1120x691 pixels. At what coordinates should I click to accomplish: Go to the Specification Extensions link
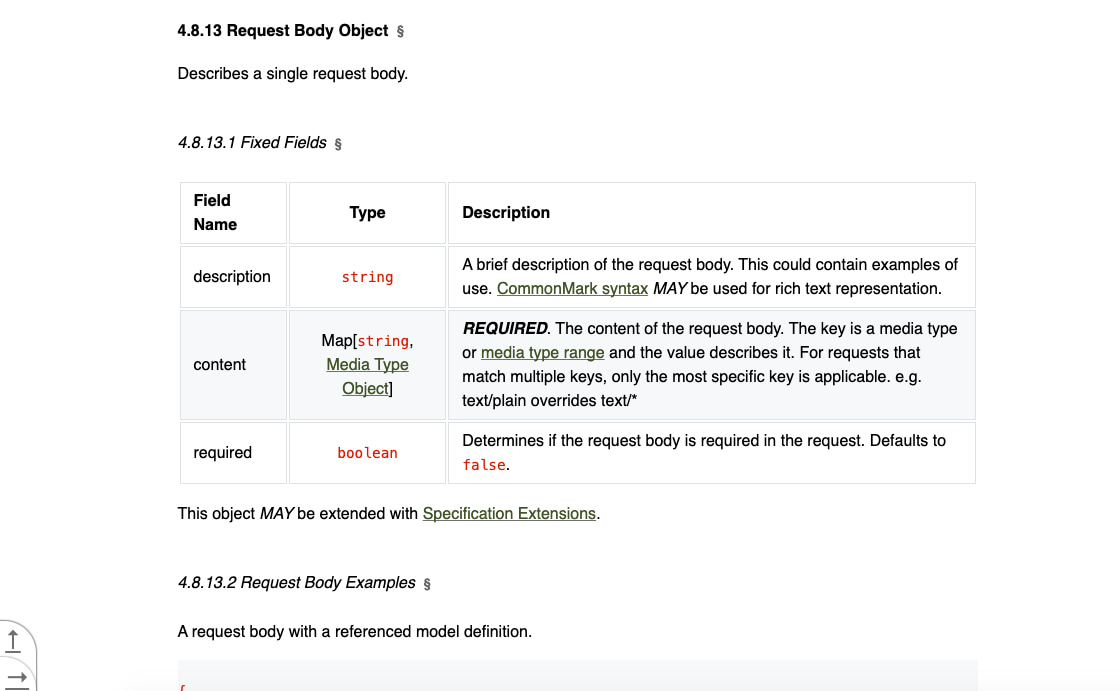(509, 514)
